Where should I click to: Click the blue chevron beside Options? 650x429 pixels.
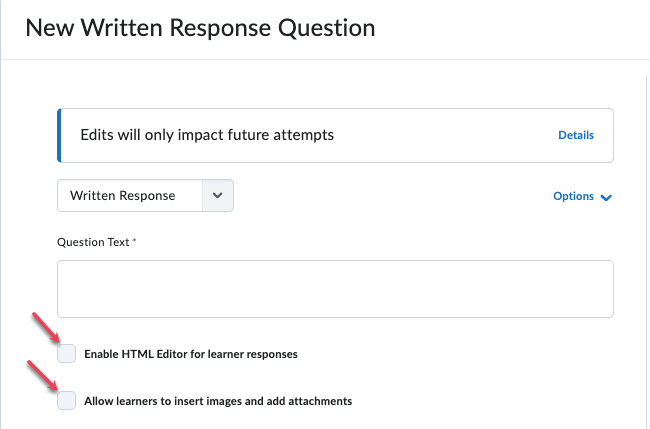[606, 197]
